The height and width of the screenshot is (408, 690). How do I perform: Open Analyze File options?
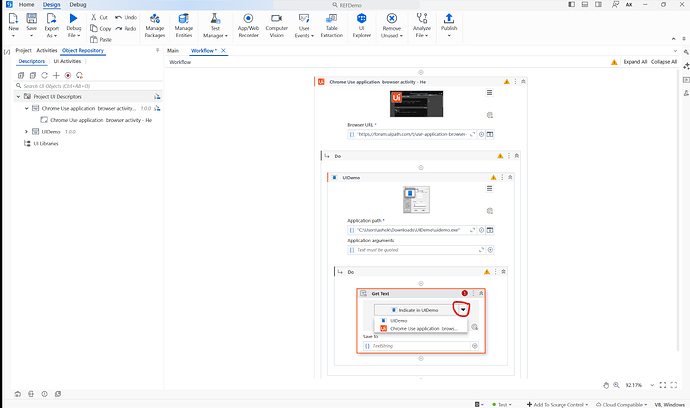[422, 26]
